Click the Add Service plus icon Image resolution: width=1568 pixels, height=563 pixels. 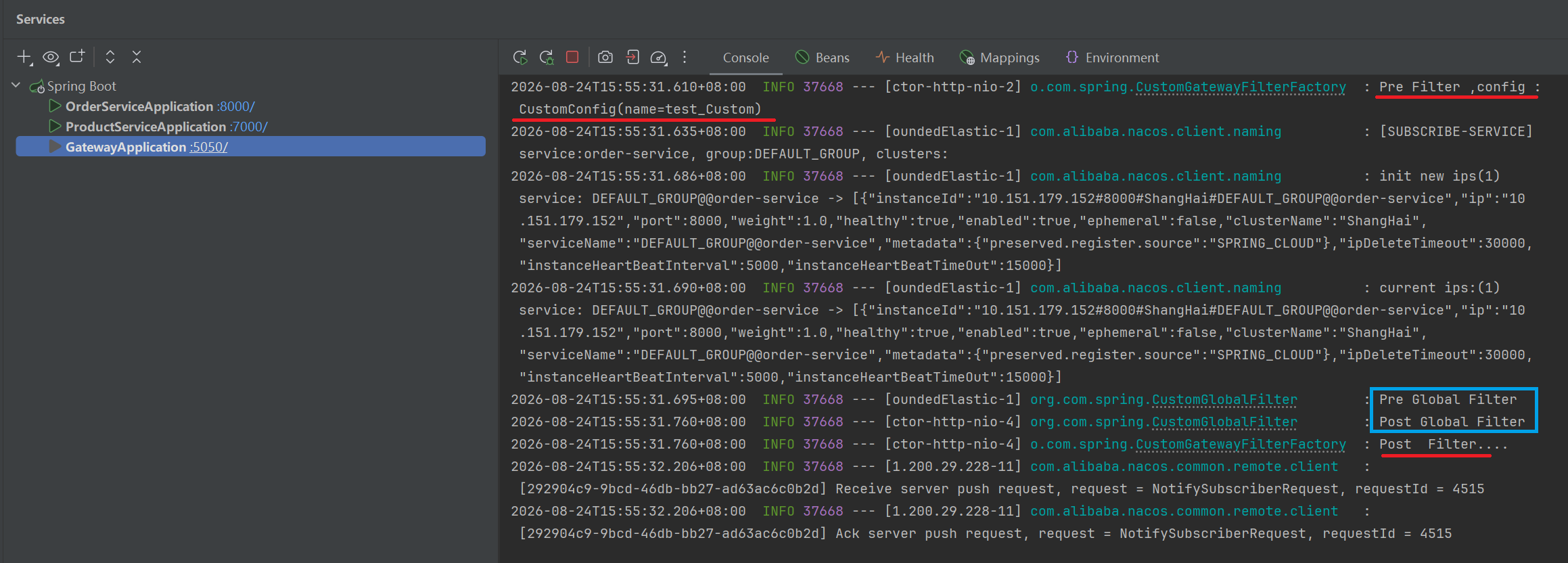(24, 58)
